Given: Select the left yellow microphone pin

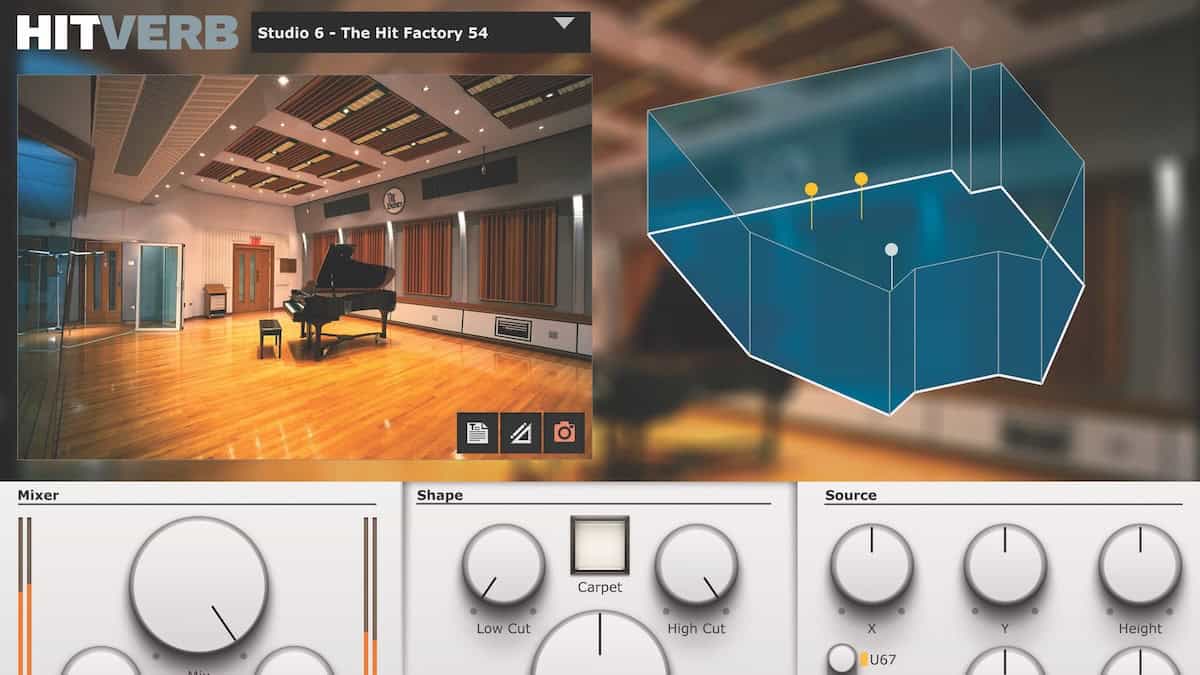Looking at the screenshot, I should 811,189.
